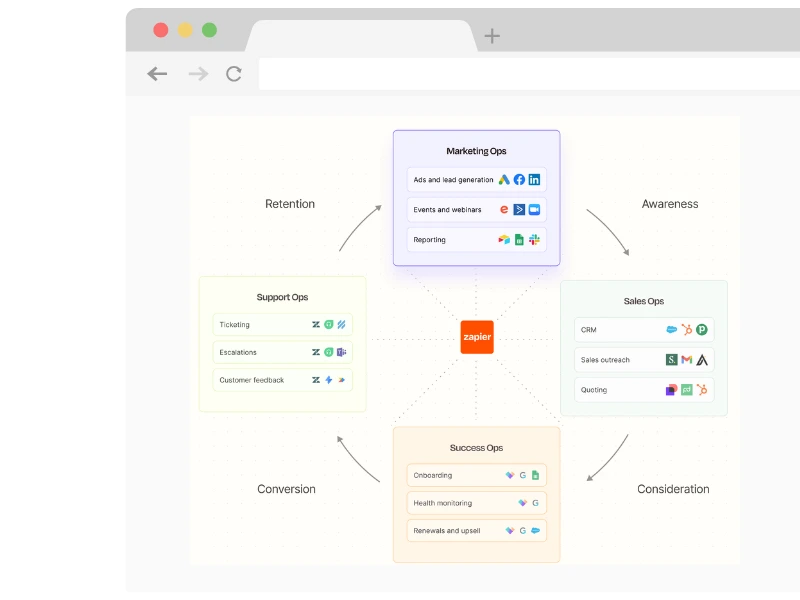Click the gem-shaped icon in Health monitoring row
This screenshot has height=600, width=800.
coord(522,503)
